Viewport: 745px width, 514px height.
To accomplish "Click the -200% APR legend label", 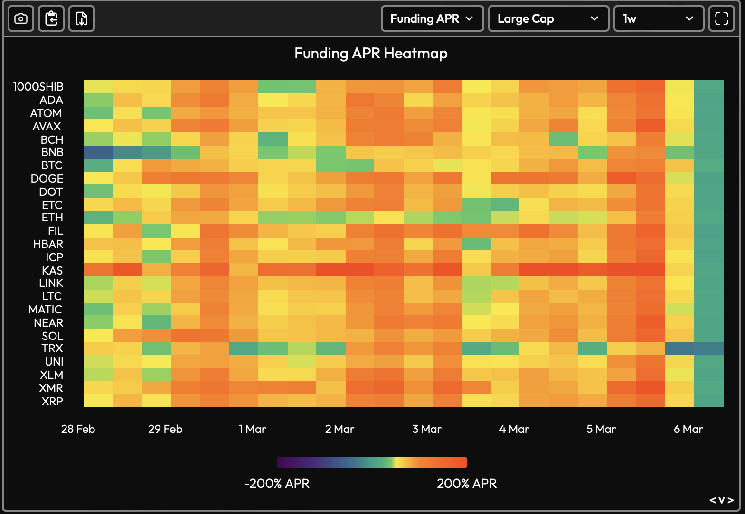I will pos(277,484).
